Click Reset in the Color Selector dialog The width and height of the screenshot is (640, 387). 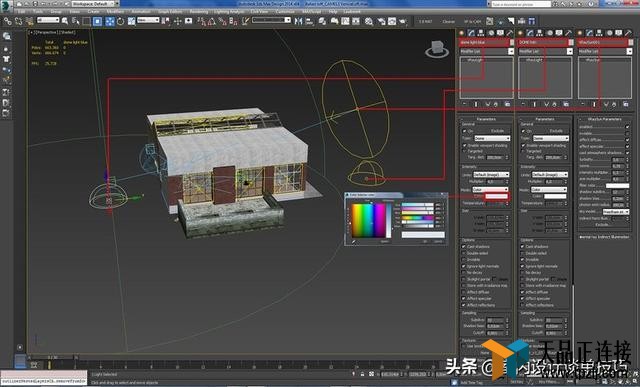point(384,242)
